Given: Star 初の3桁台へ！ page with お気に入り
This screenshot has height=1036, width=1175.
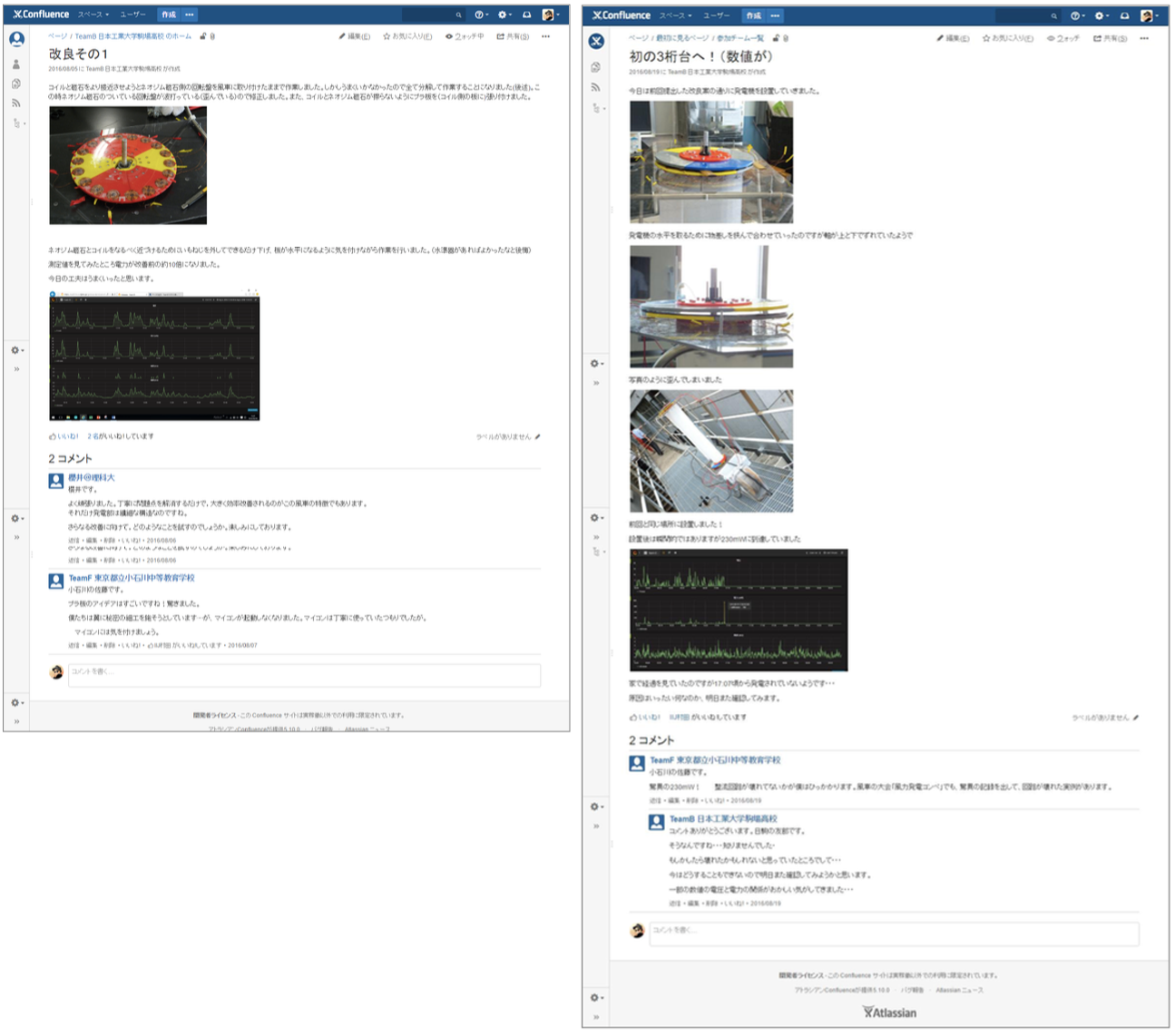Looking at the screenshot, I should pyautogui.click(x=986, y=38).
